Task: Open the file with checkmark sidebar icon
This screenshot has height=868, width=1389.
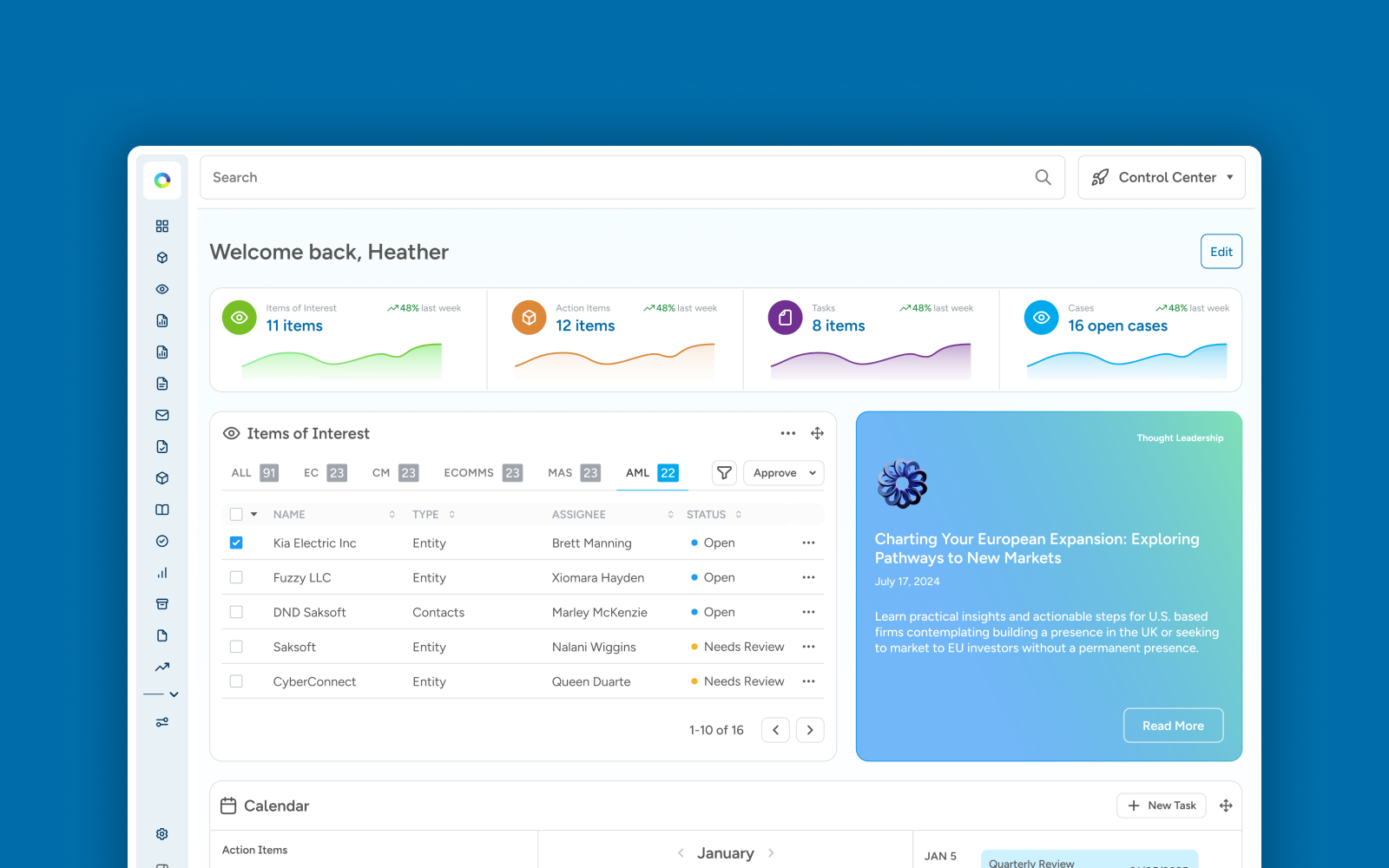Action: tap(162, 447)
